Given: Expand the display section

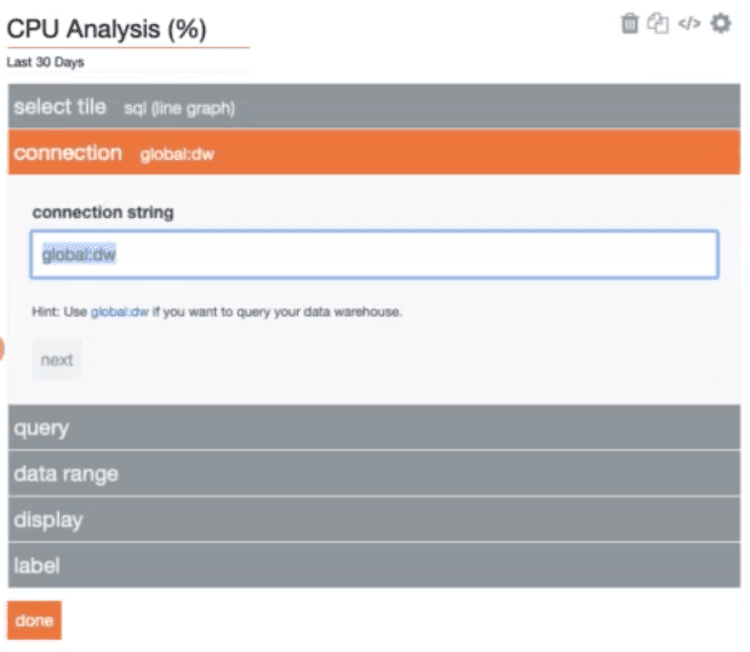Looking at the screenshot, I should tap(374, 520).
